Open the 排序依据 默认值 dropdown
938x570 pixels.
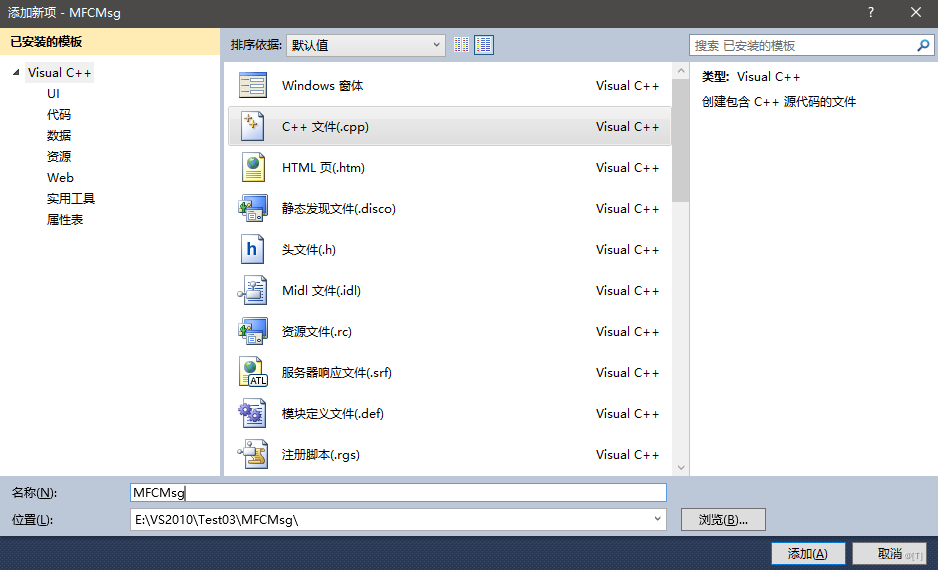click(x=366, y=45)
